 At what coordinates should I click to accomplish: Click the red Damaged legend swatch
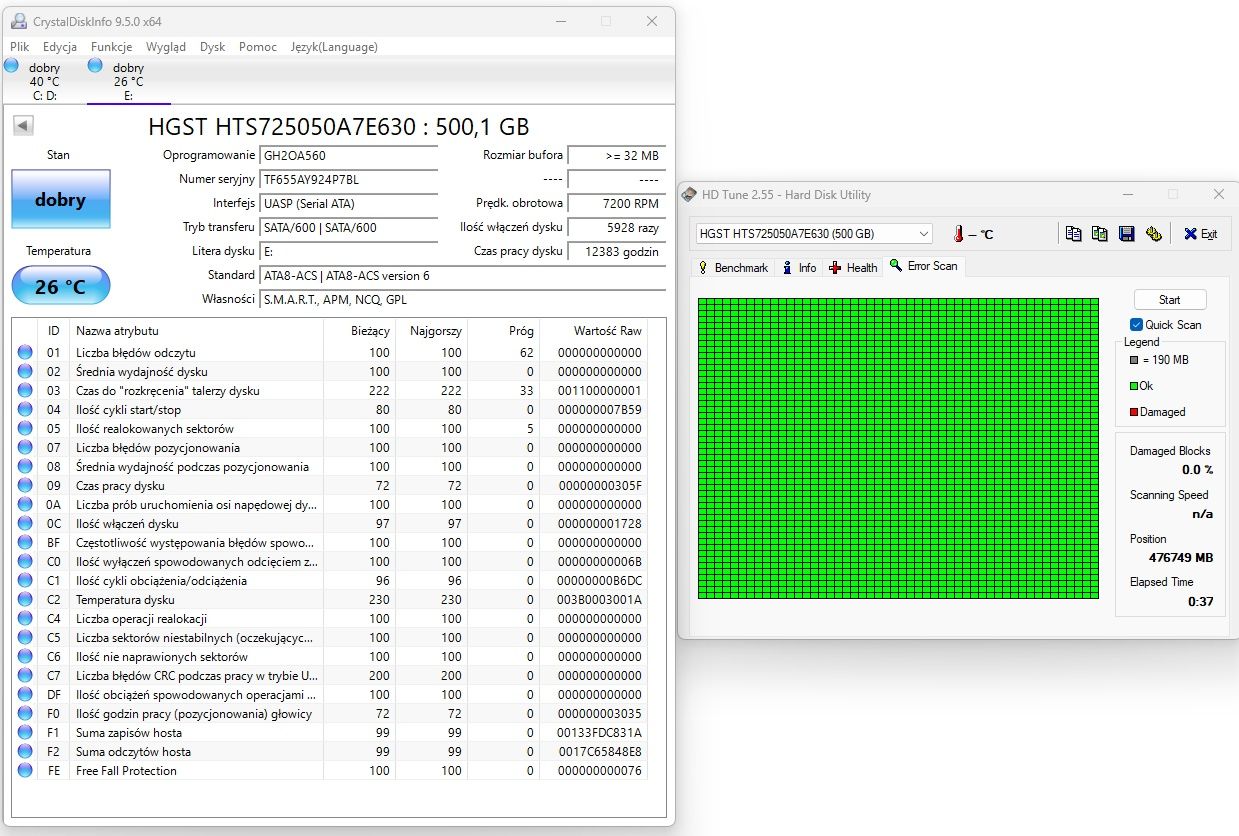pyautogui.click(x=1133, y=412)
